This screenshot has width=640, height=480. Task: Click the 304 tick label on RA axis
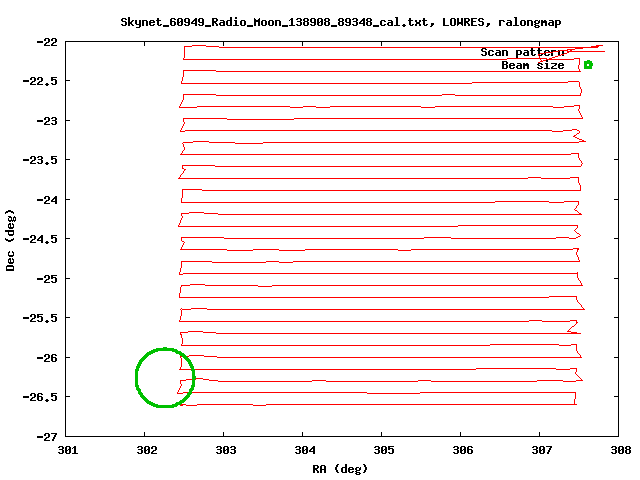[x=303, y=451]
